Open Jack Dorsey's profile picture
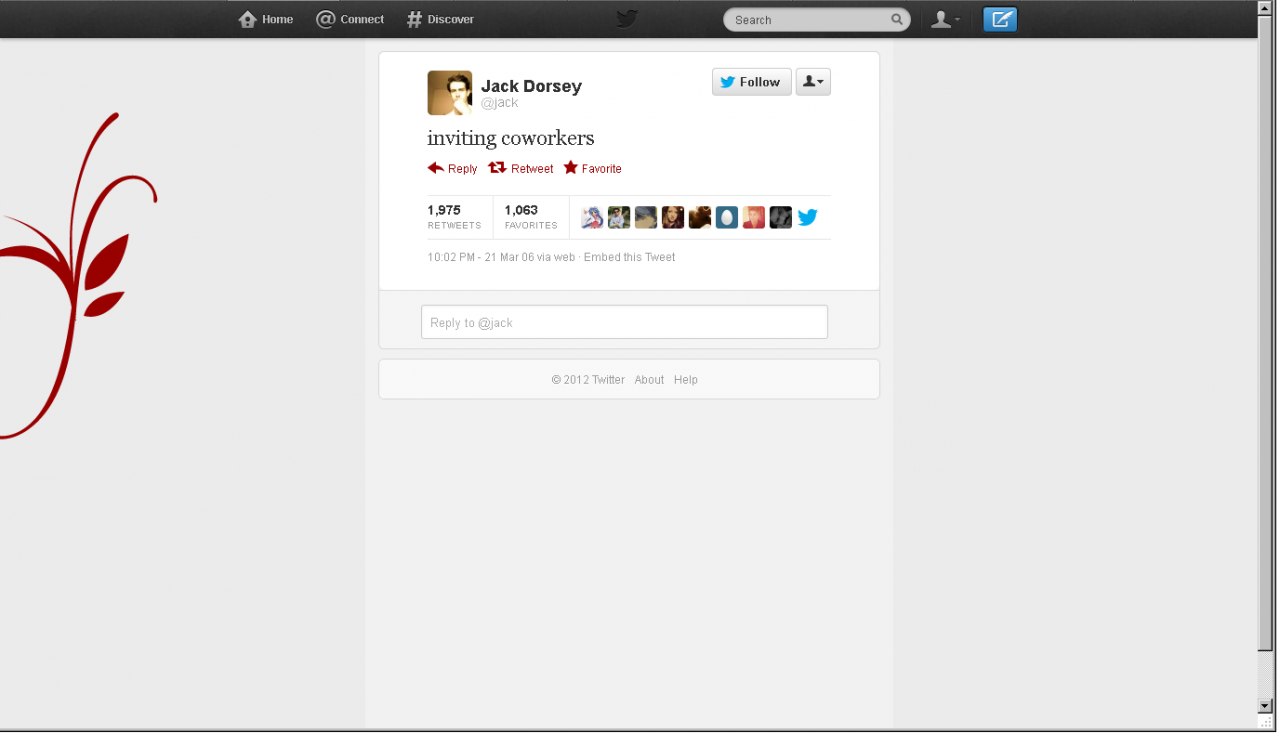Viewport: 1280px width, 733px height. [450, 93]
